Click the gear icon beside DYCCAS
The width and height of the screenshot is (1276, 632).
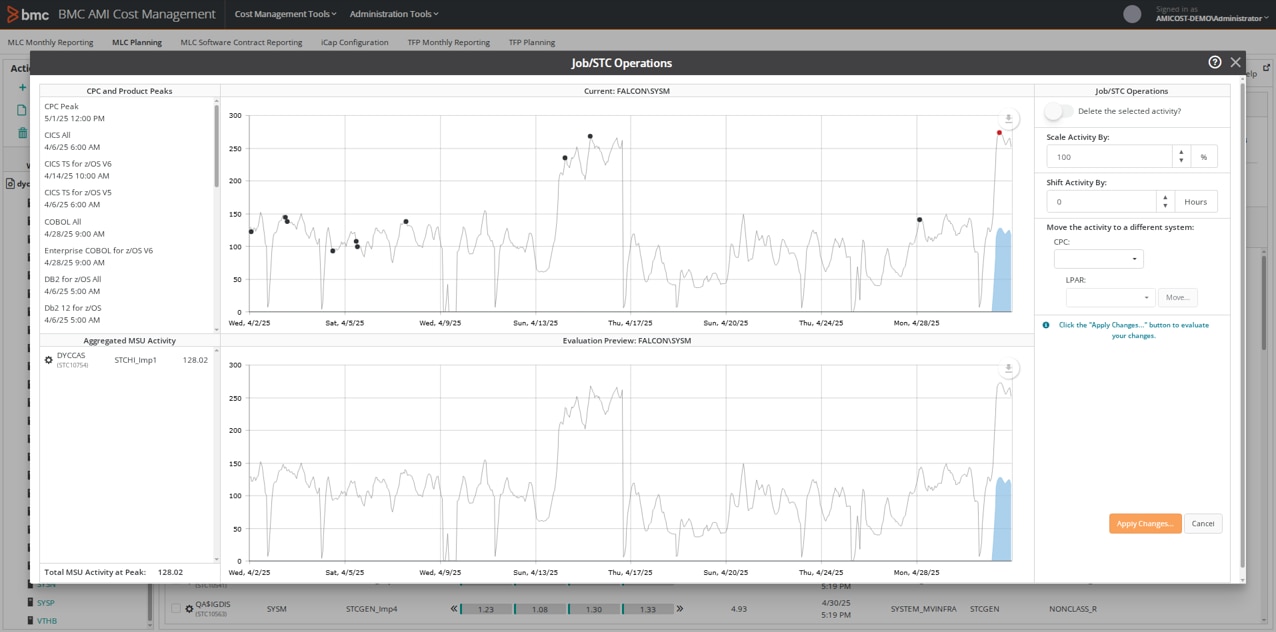(48, 360)
